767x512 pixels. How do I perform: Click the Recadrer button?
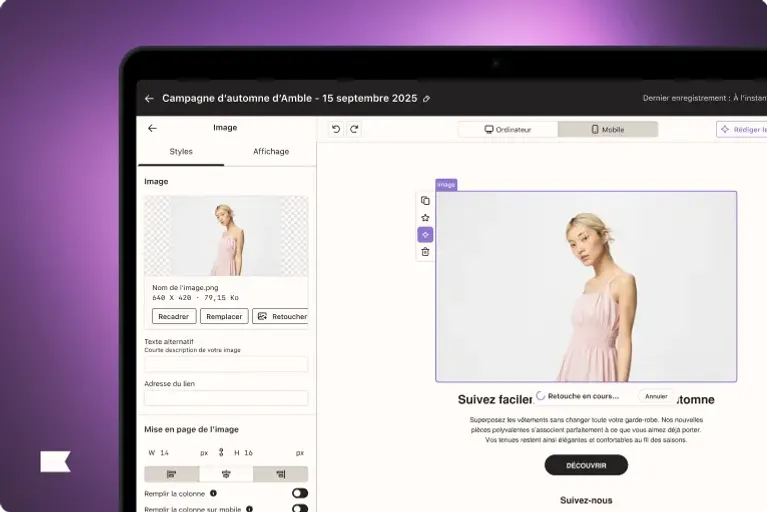(174, 316)
